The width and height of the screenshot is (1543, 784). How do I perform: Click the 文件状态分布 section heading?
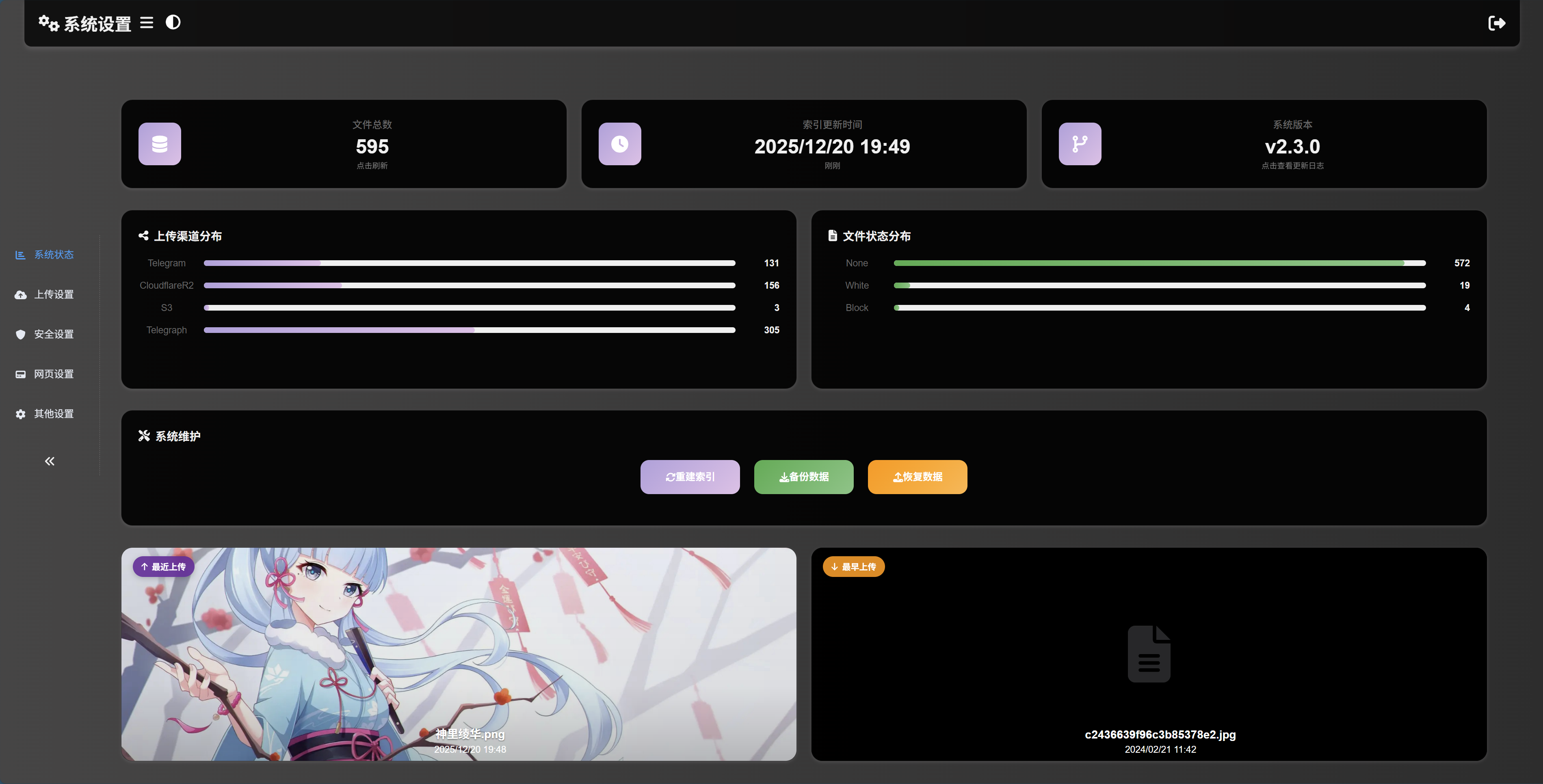[x=877, y=236]
